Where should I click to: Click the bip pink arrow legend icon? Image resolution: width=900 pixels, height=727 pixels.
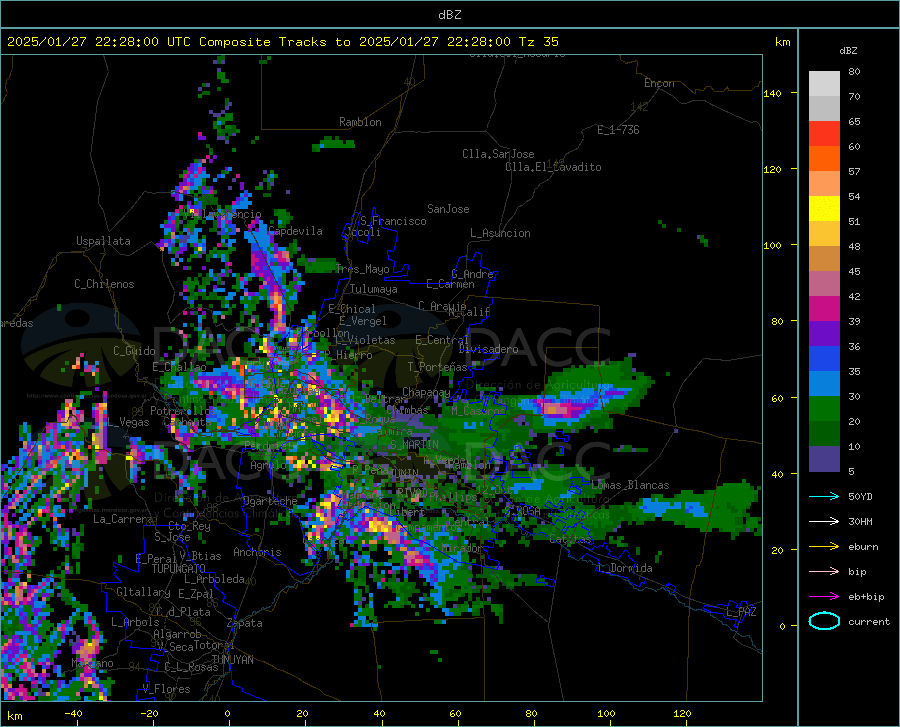(824, 572)
